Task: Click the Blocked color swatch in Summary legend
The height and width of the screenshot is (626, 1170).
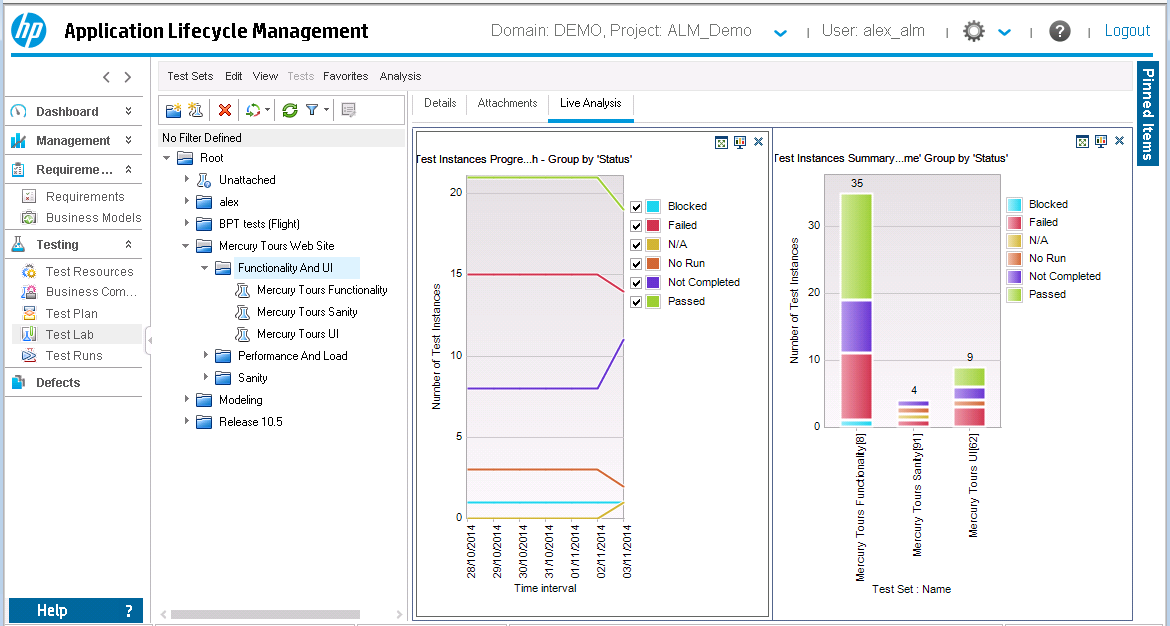Action: (1014, 204)
